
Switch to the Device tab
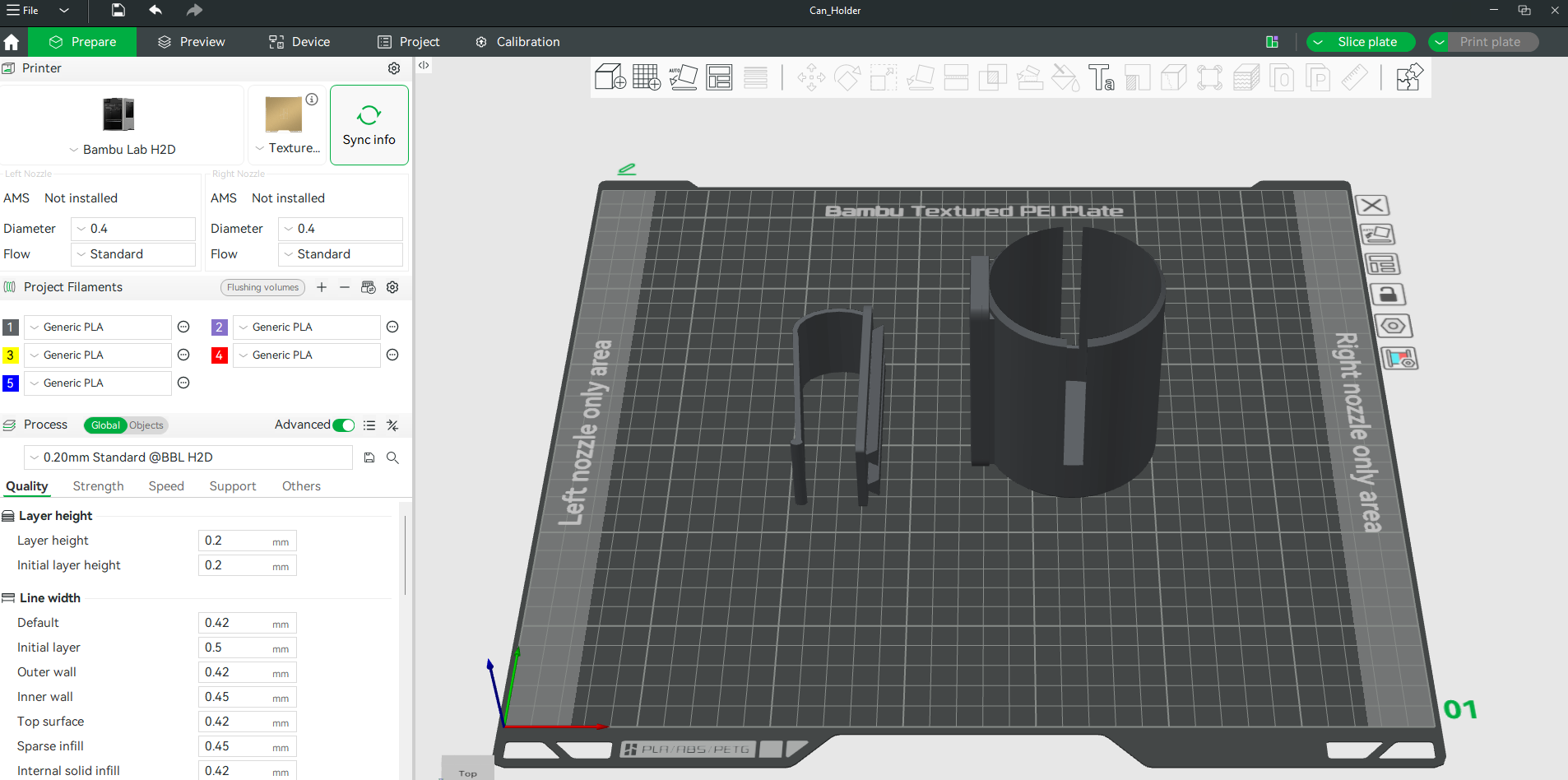pyautogui.click(x=299, y=42)
